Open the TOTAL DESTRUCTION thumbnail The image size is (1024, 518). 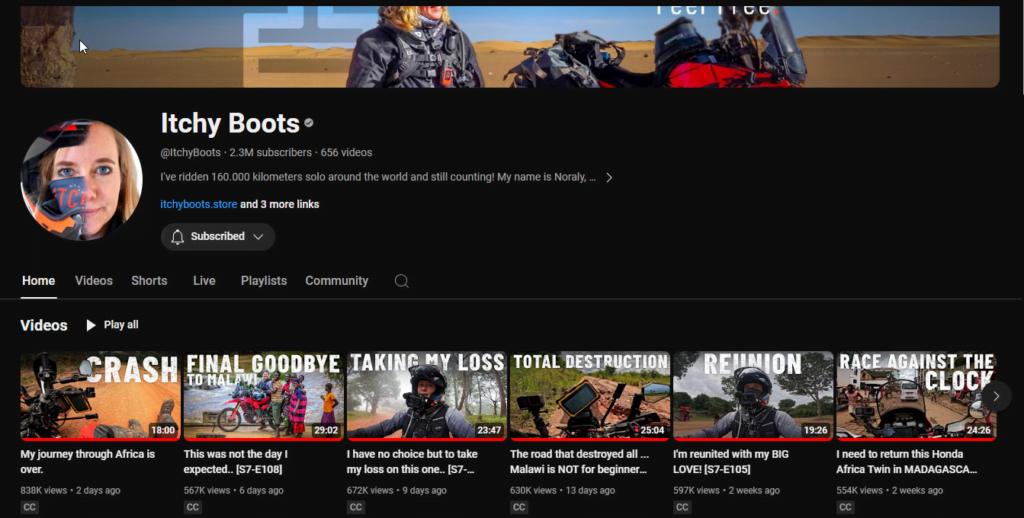click(x=590, y=396)
